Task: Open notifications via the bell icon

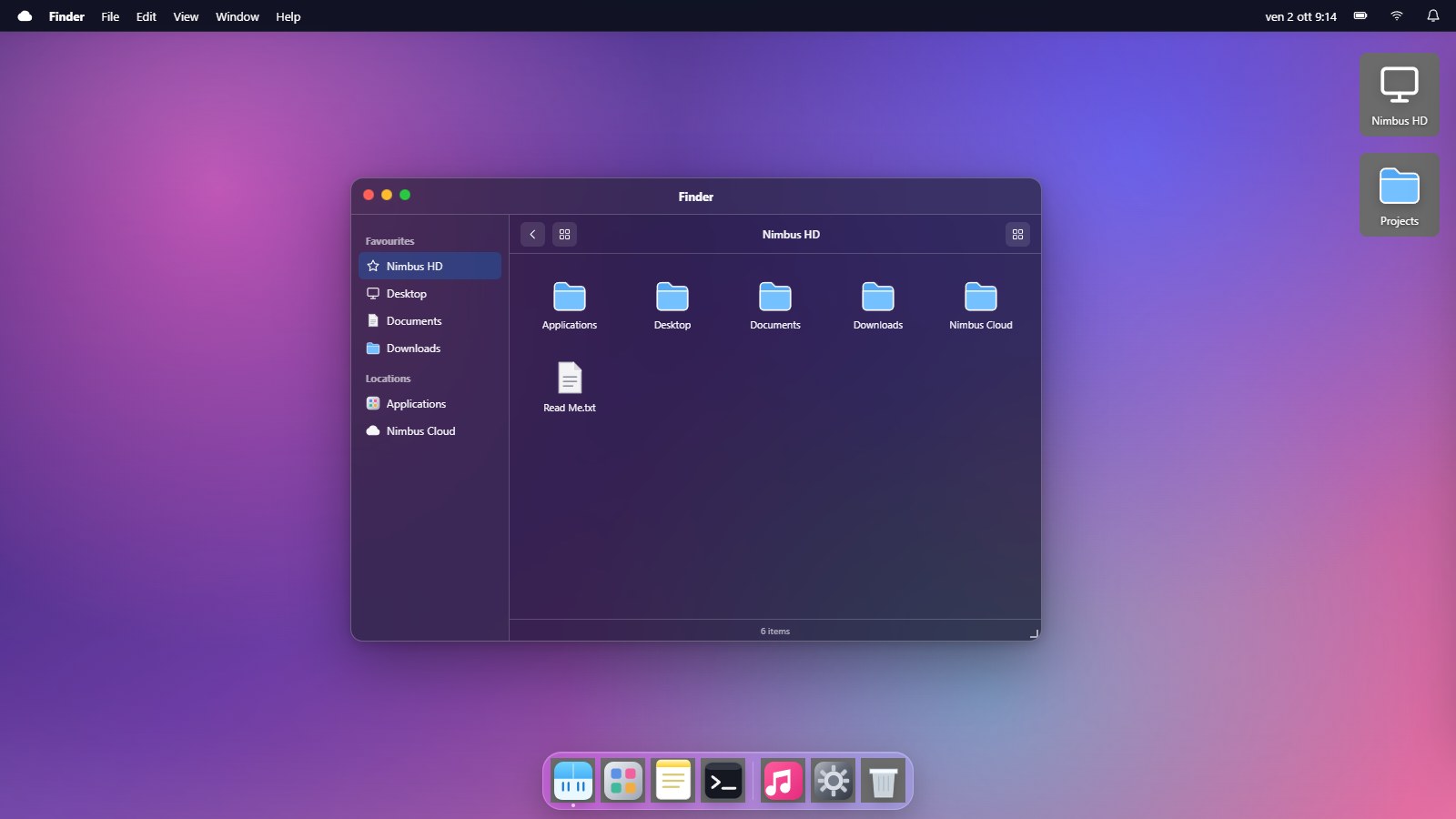Action: 1433,15
